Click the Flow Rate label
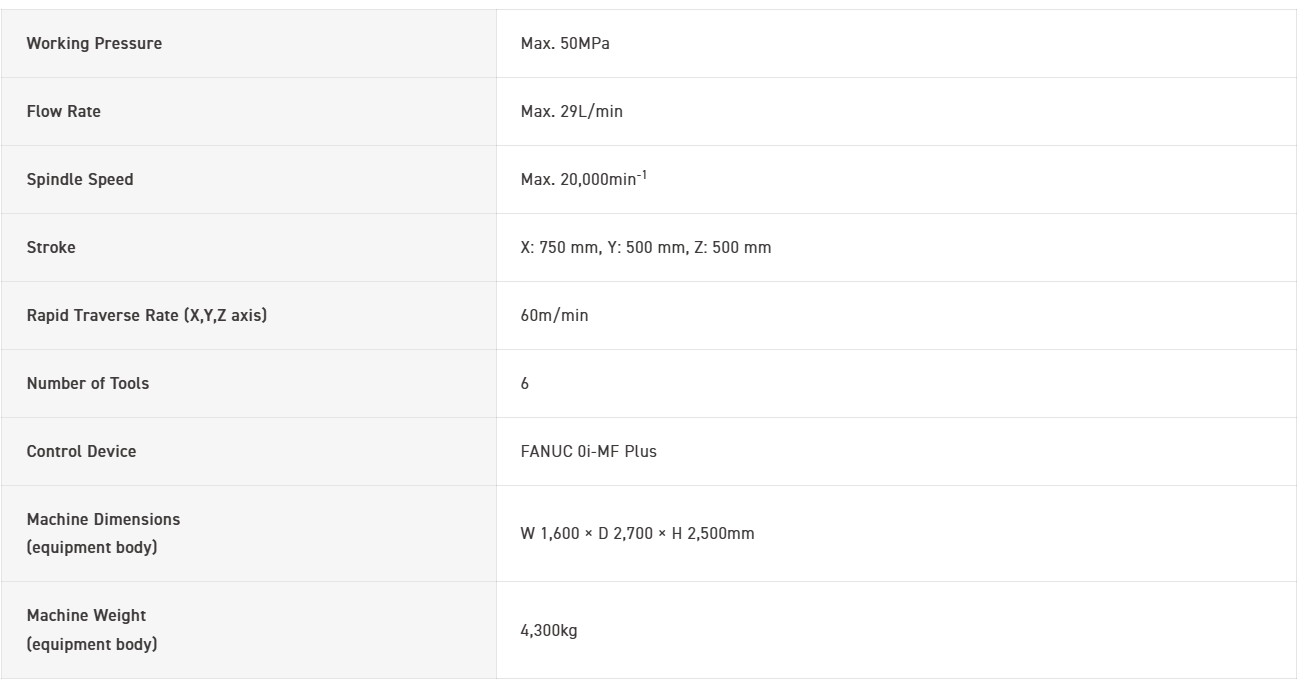 (x=64, y=112)
